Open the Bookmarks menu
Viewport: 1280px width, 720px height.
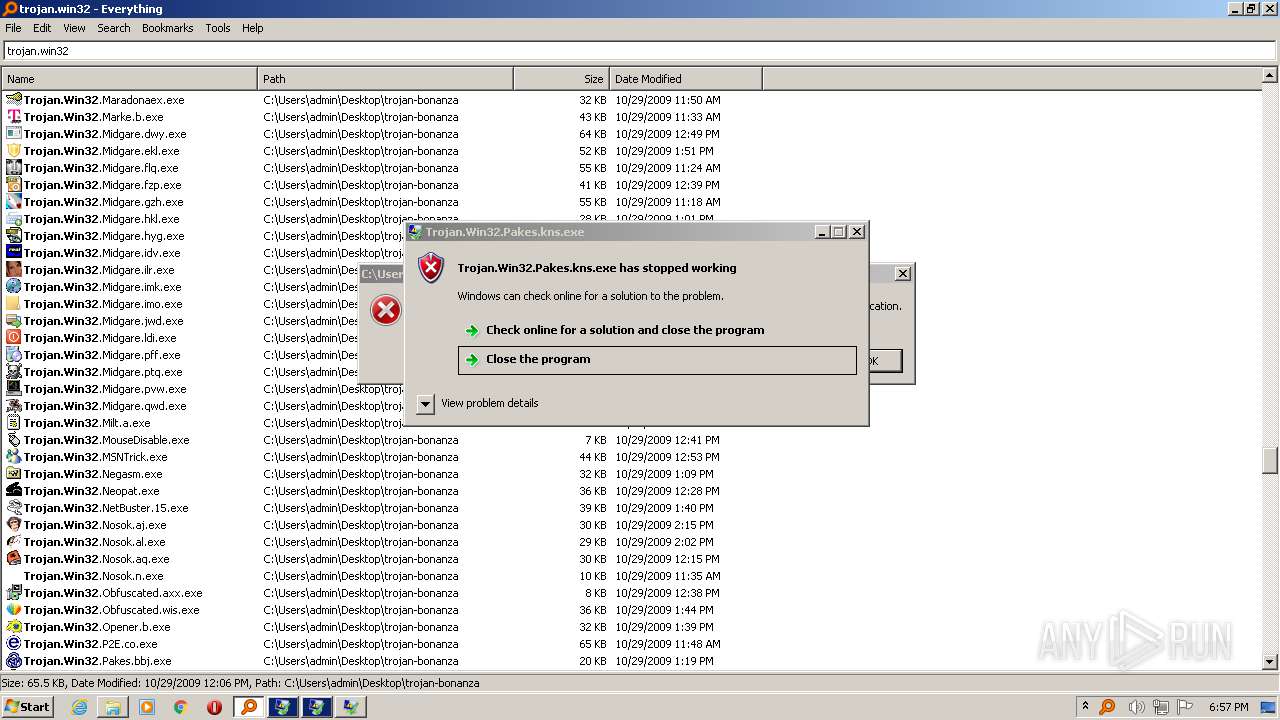(167, 28)
